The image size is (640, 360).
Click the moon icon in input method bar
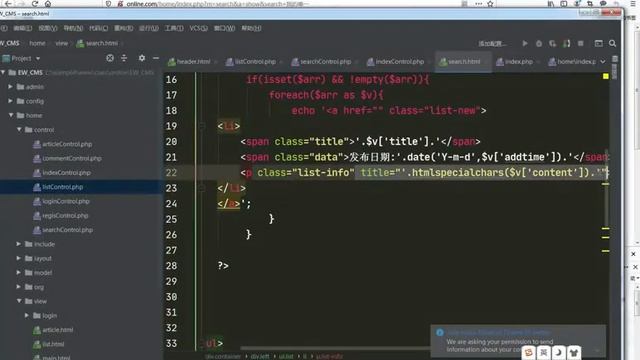coord(559,353)
